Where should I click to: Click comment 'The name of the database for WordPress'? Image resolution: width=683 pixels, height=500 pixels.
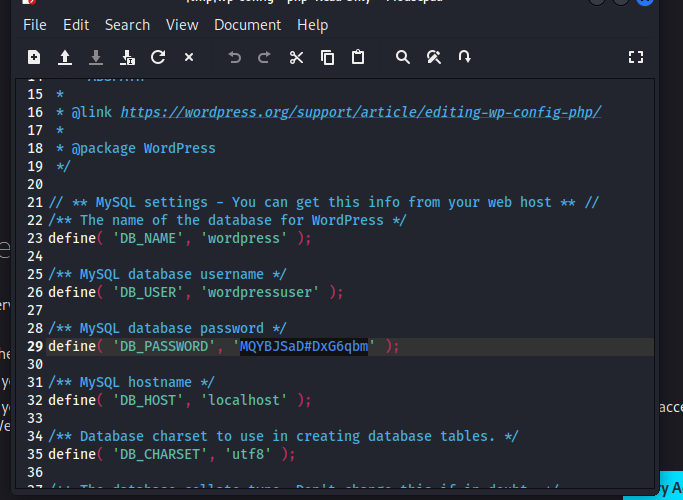227,220
